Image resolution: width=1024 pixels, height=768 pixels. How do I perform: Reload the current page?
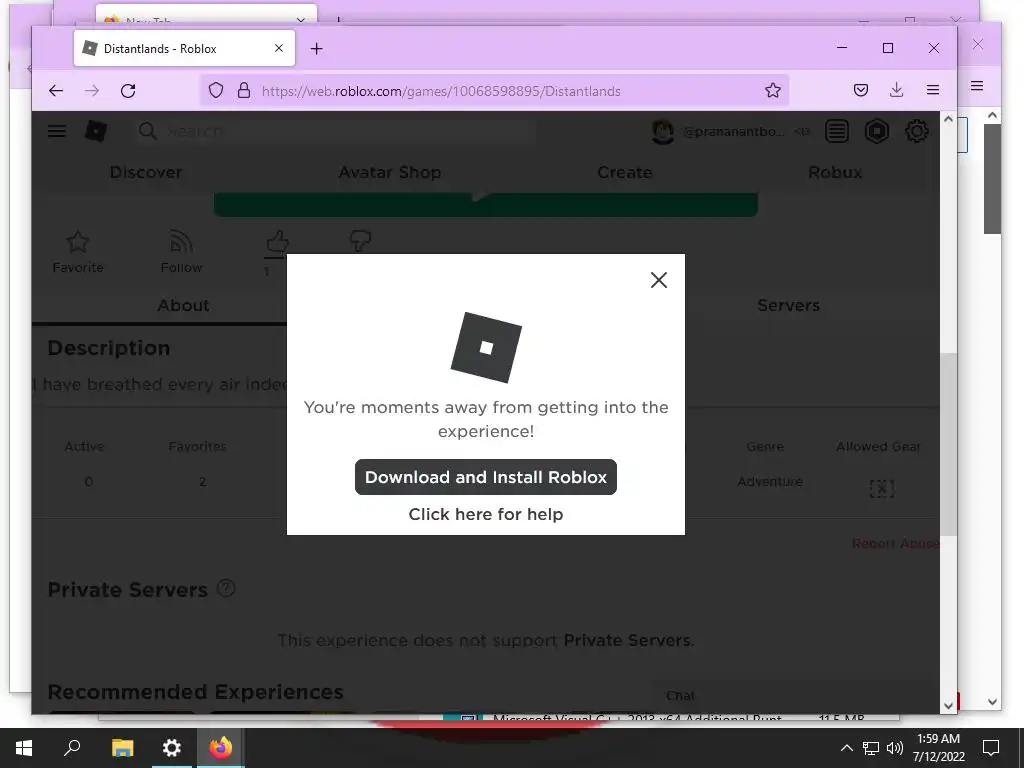click(128, 91)
